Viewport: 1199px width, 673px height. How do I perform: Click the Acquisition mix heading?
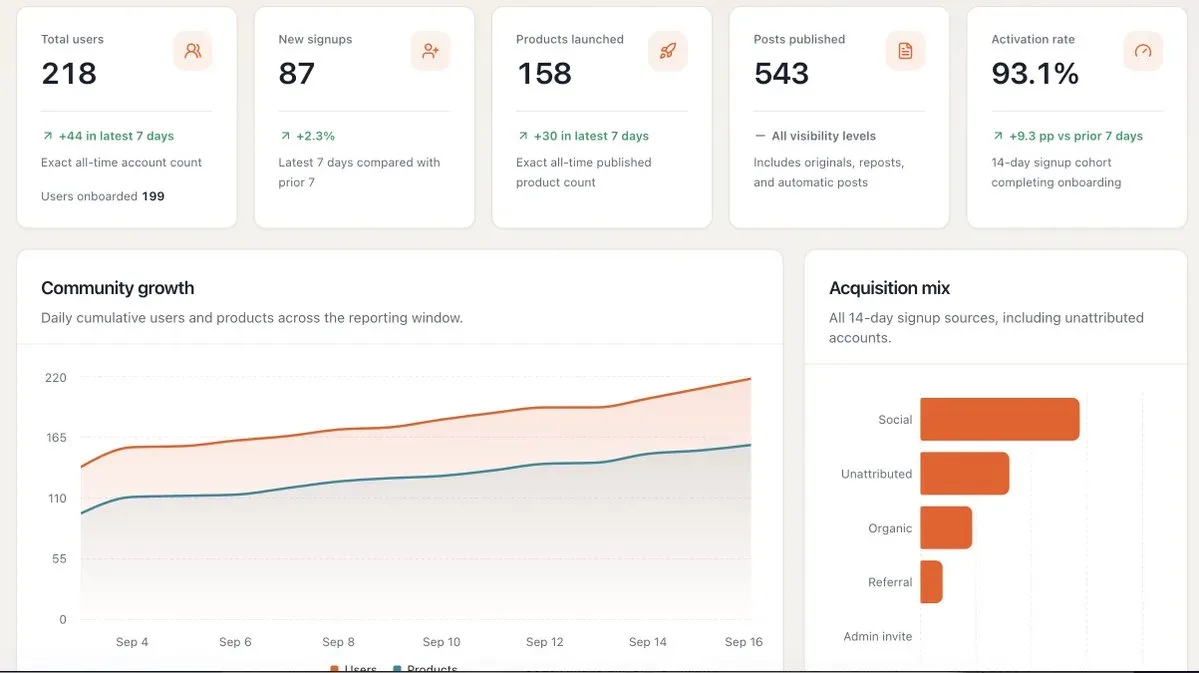click(889, 288)
